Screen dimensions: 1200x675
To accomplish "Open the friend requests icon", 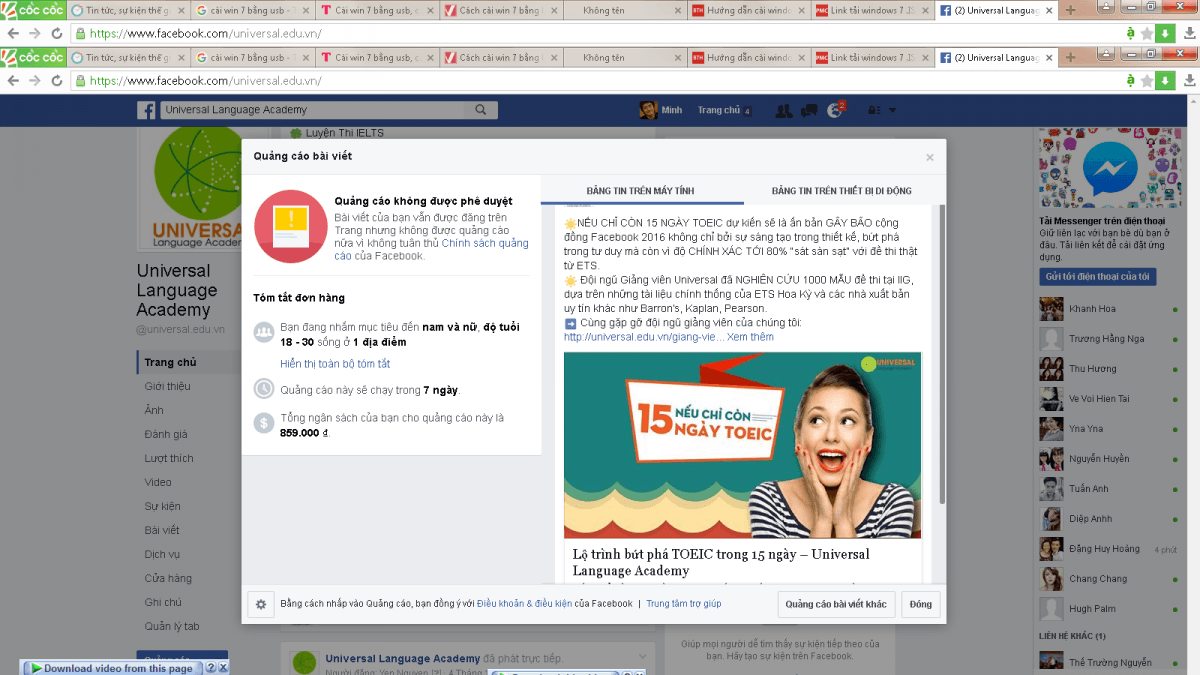I will pos(784,111).
